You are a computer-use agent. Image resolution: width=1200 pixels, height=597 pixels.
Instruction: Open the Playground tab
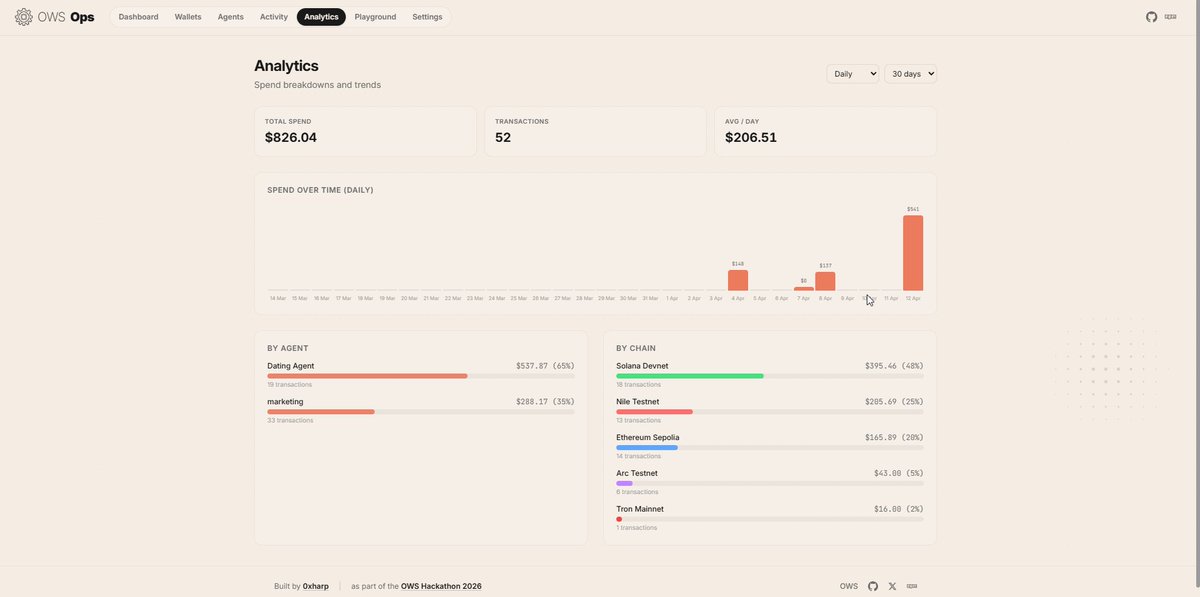pyautogui.click(x=375, y=17)
